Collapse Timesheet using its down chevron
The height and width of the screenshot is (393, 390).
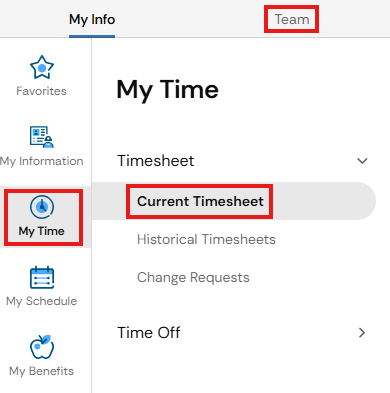click(362, 161)
